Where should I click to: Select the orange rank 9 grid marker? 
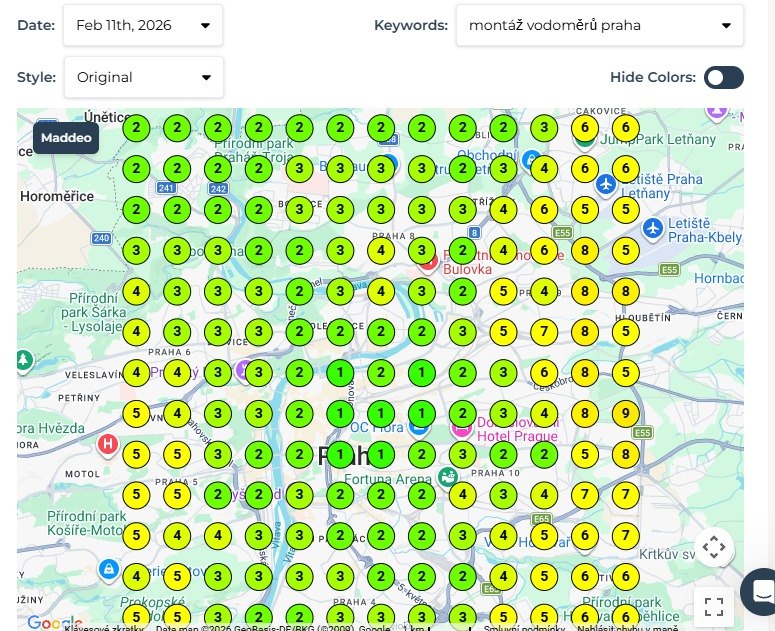(626, 414)
